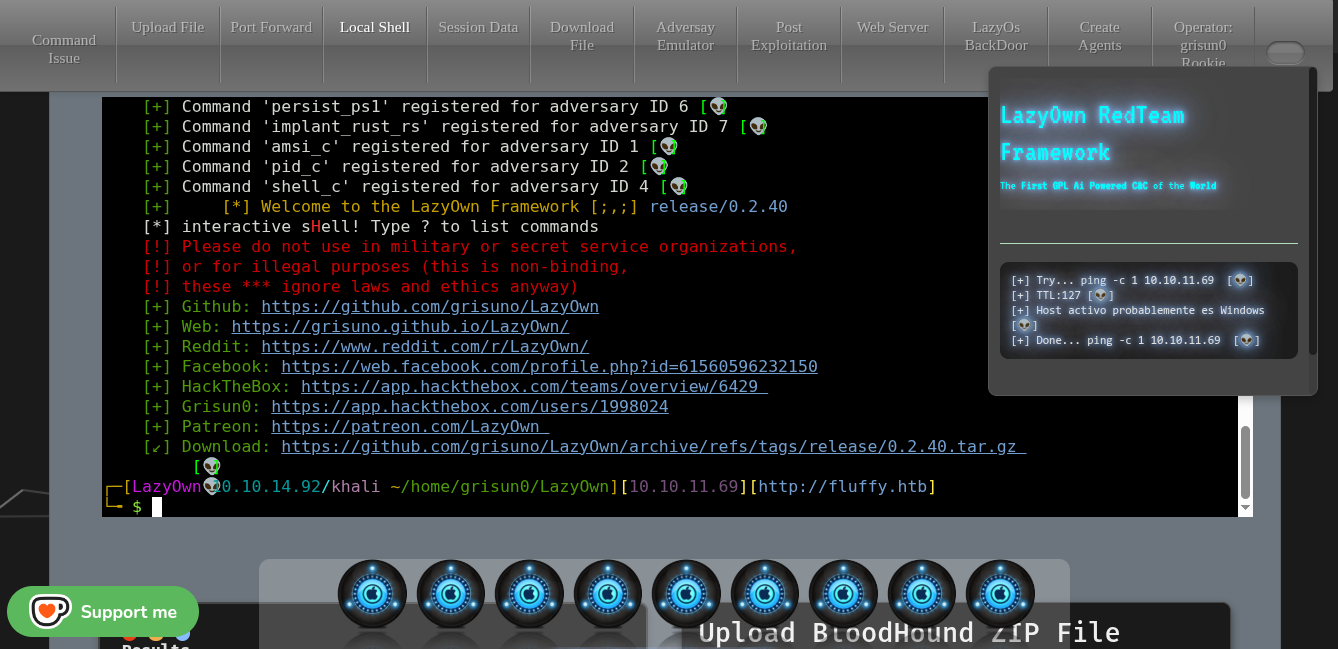This screenshot has width=1338, height=649.
Task: Click the first glowing round dock icon
Action: [x=372, y=594]
